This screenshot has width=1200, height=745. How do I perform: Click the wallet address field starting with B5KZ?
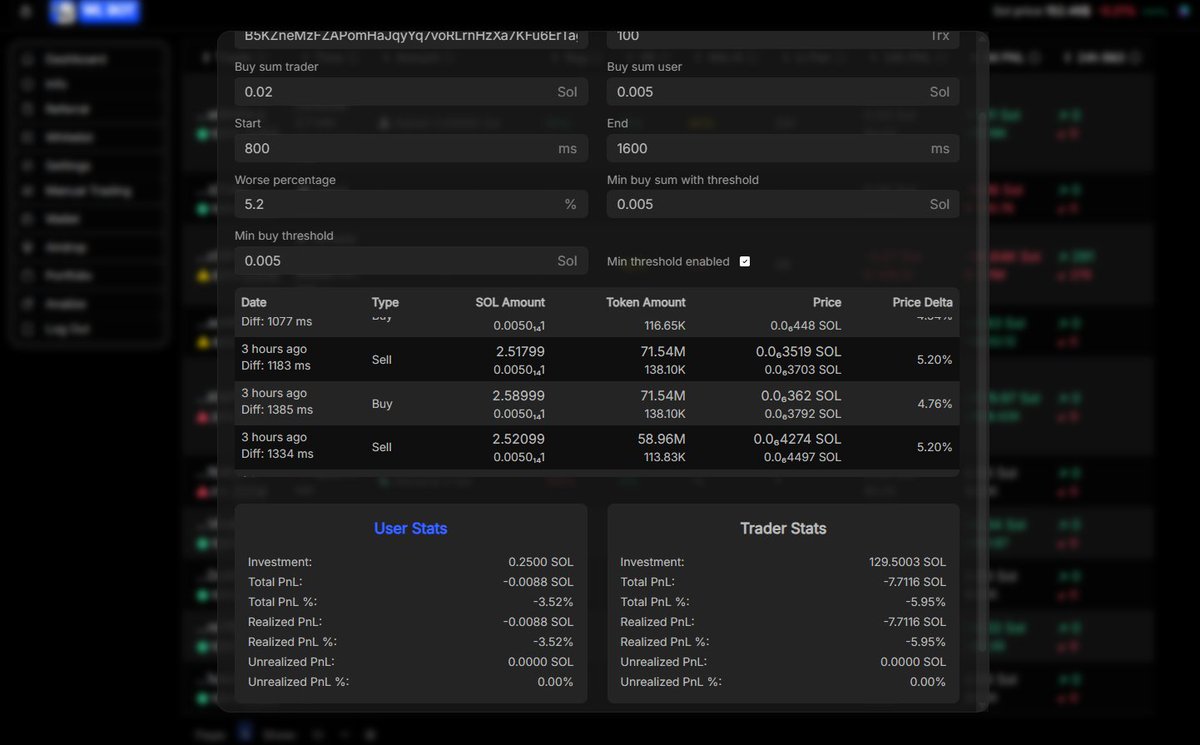(411, 37)
